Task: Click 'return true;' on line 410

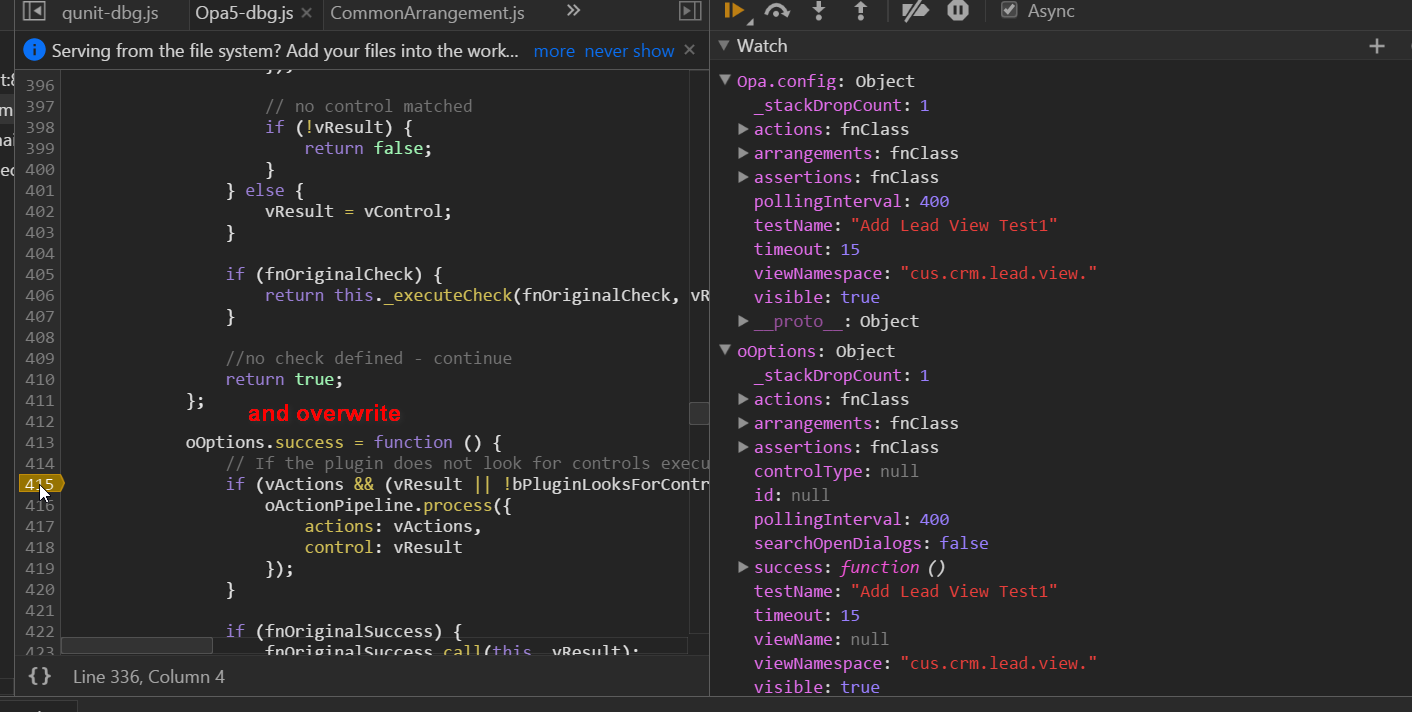Action: point(285,379)
